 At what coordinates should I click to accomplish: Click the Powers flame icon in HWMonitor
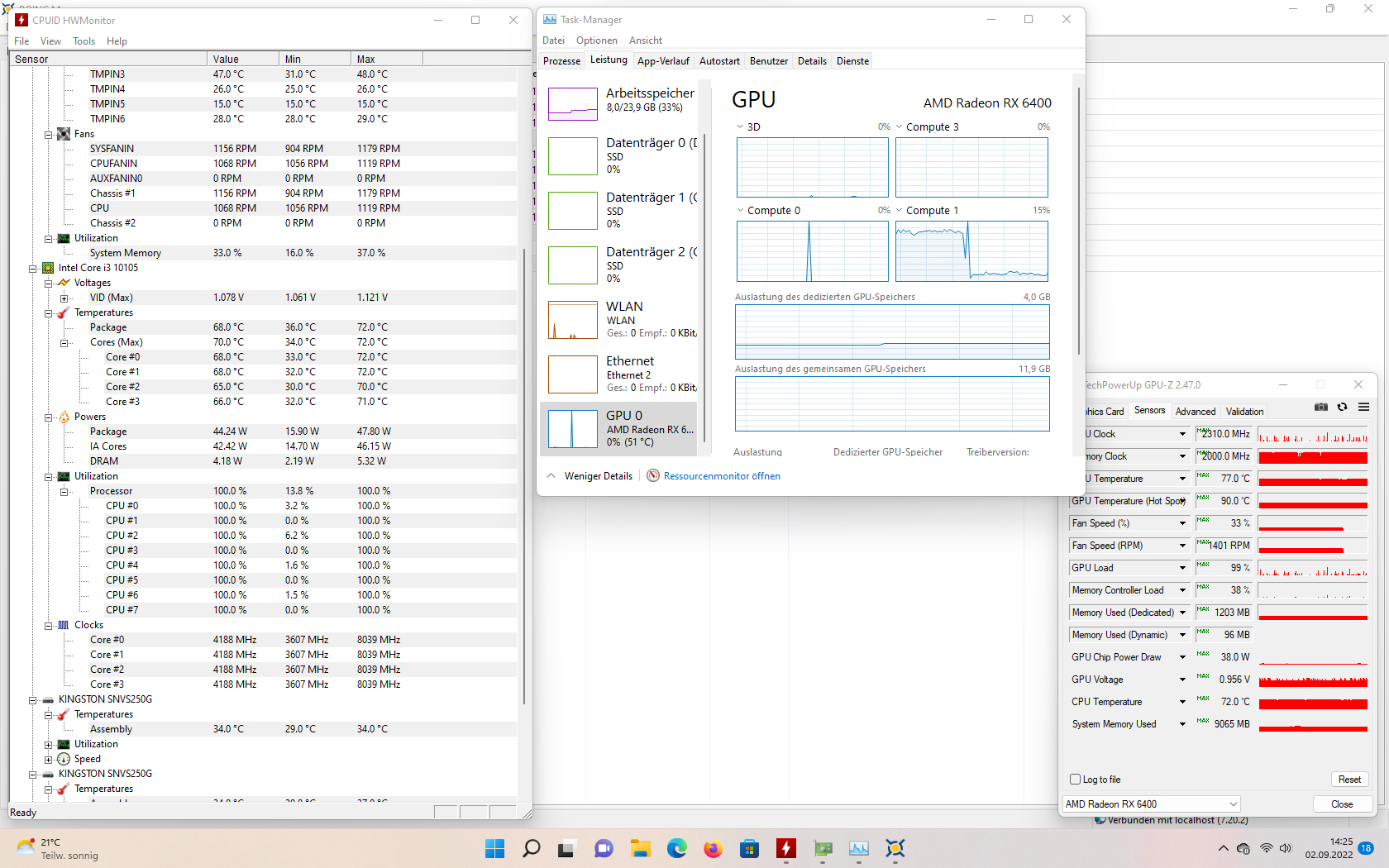[64, 417]
